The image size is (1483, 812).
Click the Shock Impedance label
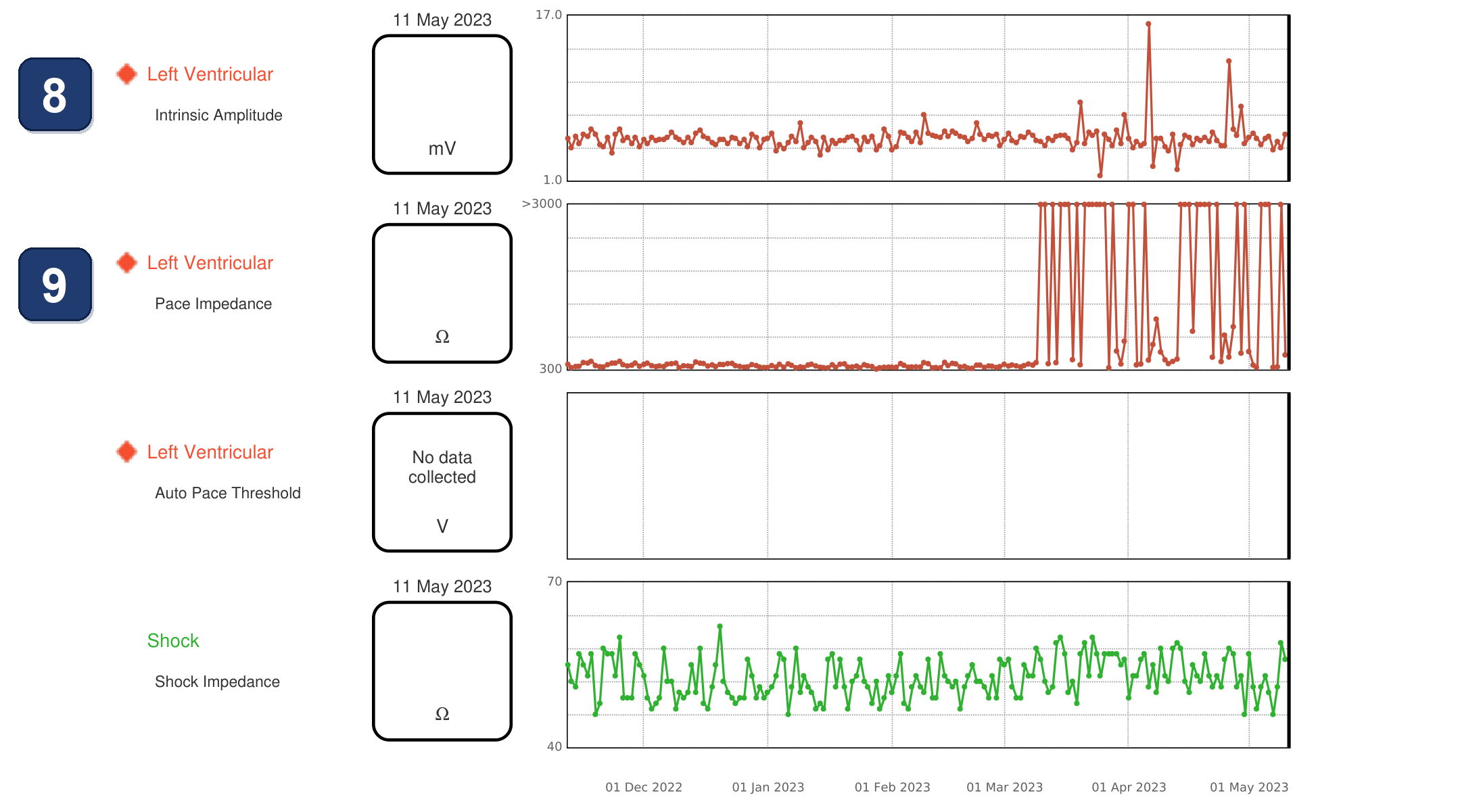click(217, 682)
